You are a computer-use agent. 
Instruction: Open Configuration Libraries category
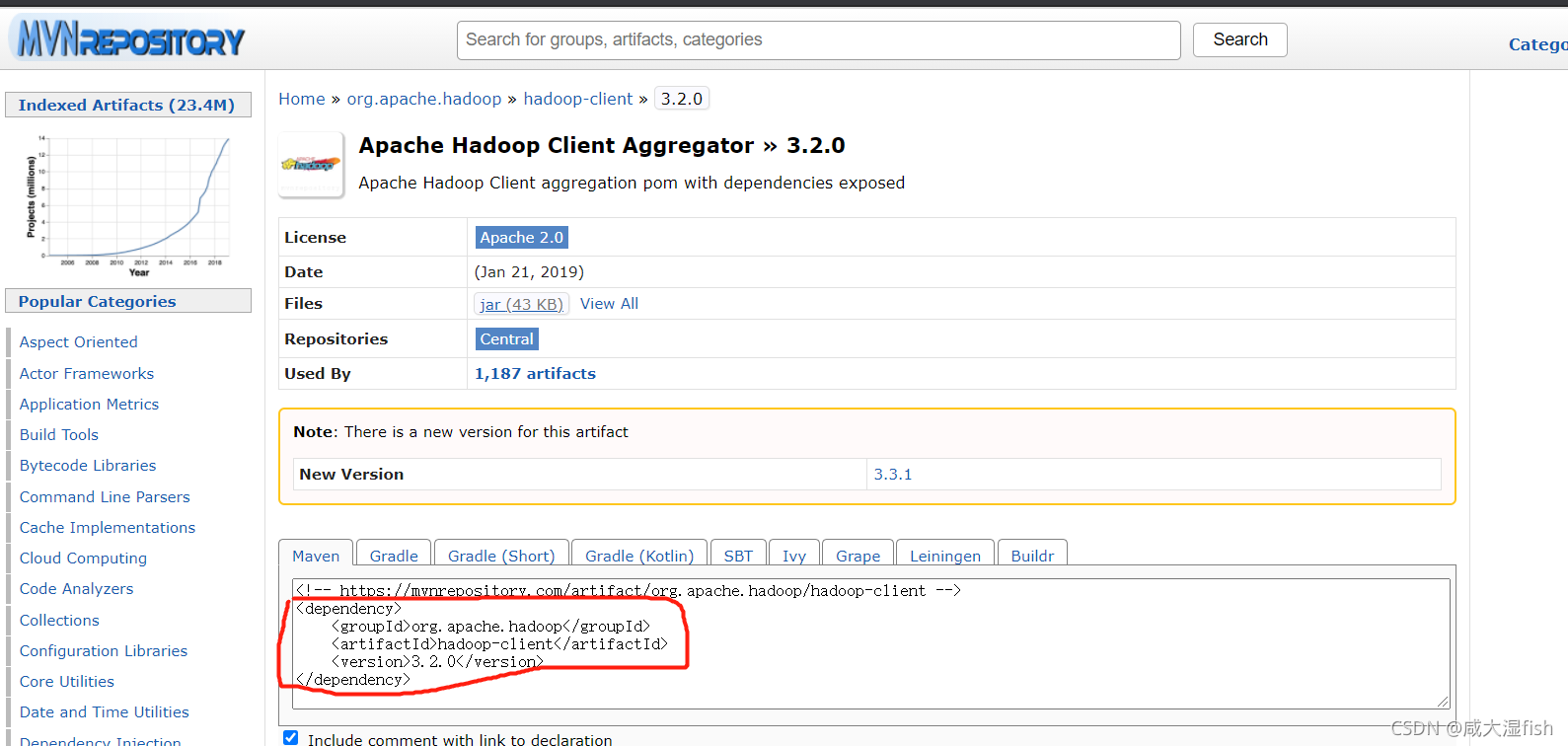(x=104, y=651)
